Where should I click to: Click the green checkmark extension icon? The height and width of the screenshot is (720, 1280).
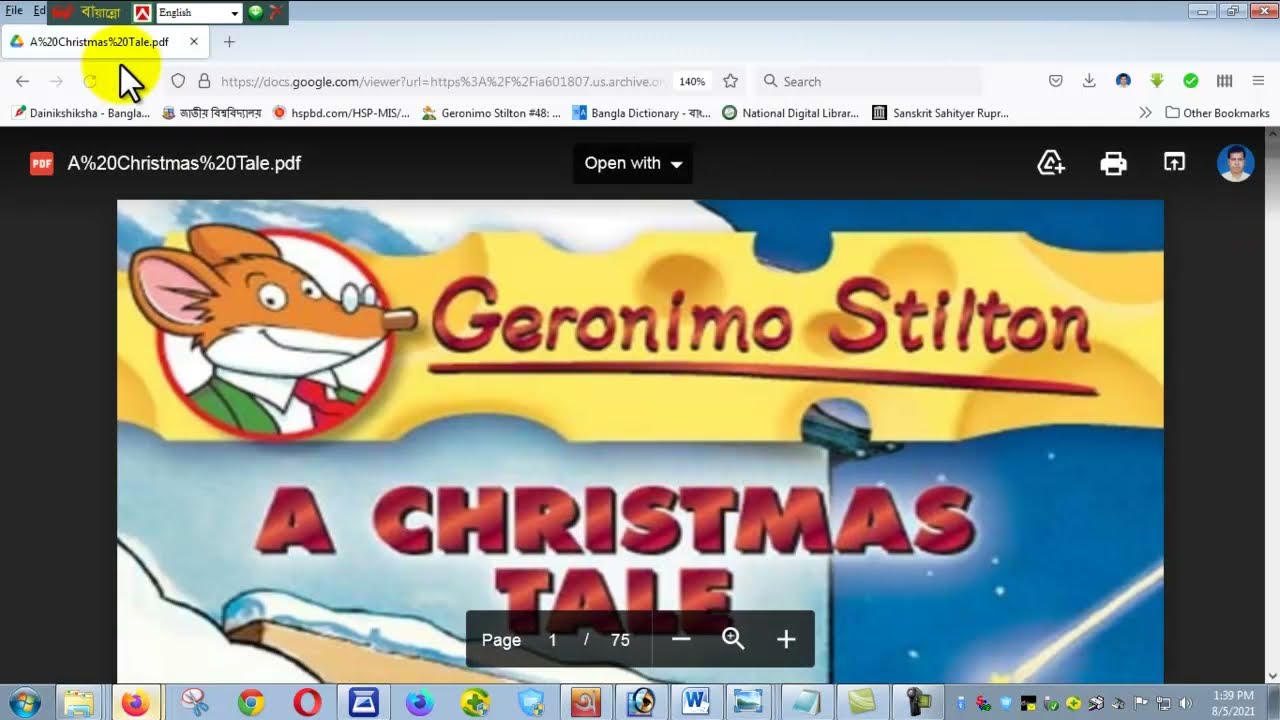tap(1191, 81)
